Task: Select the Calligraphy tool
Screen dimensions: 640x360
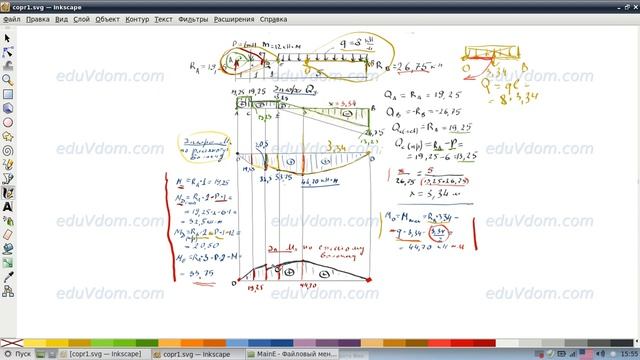Action: 7,193
